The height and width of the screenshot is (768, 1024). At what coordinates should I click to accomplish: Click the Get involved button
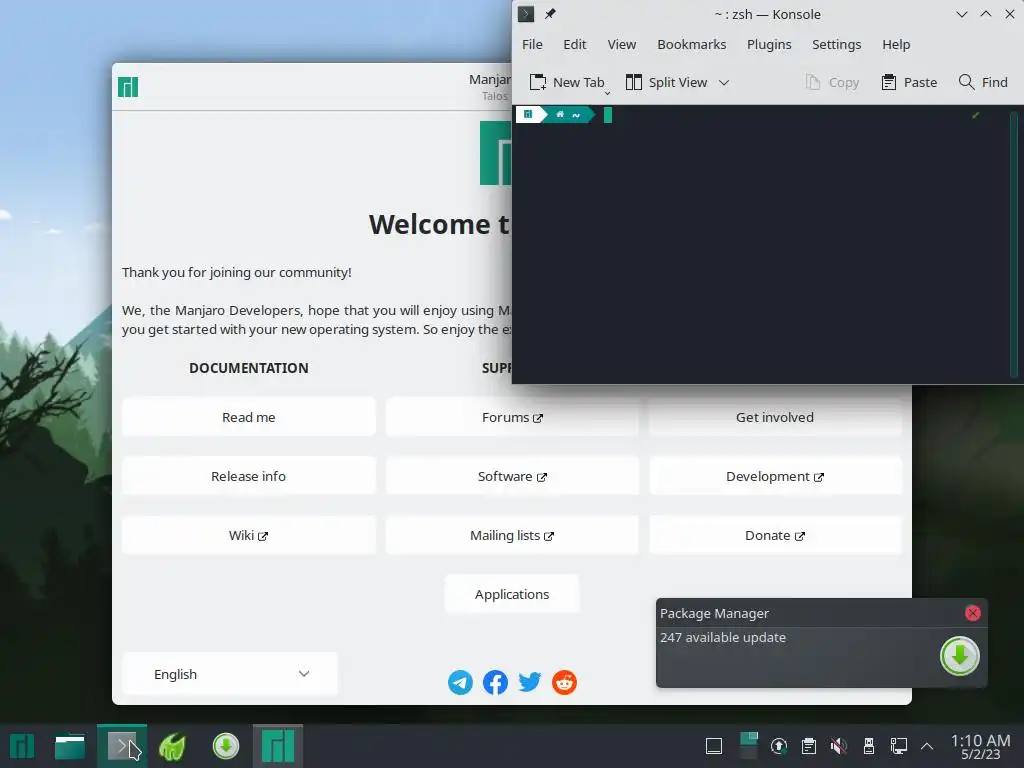click(775, 417)
